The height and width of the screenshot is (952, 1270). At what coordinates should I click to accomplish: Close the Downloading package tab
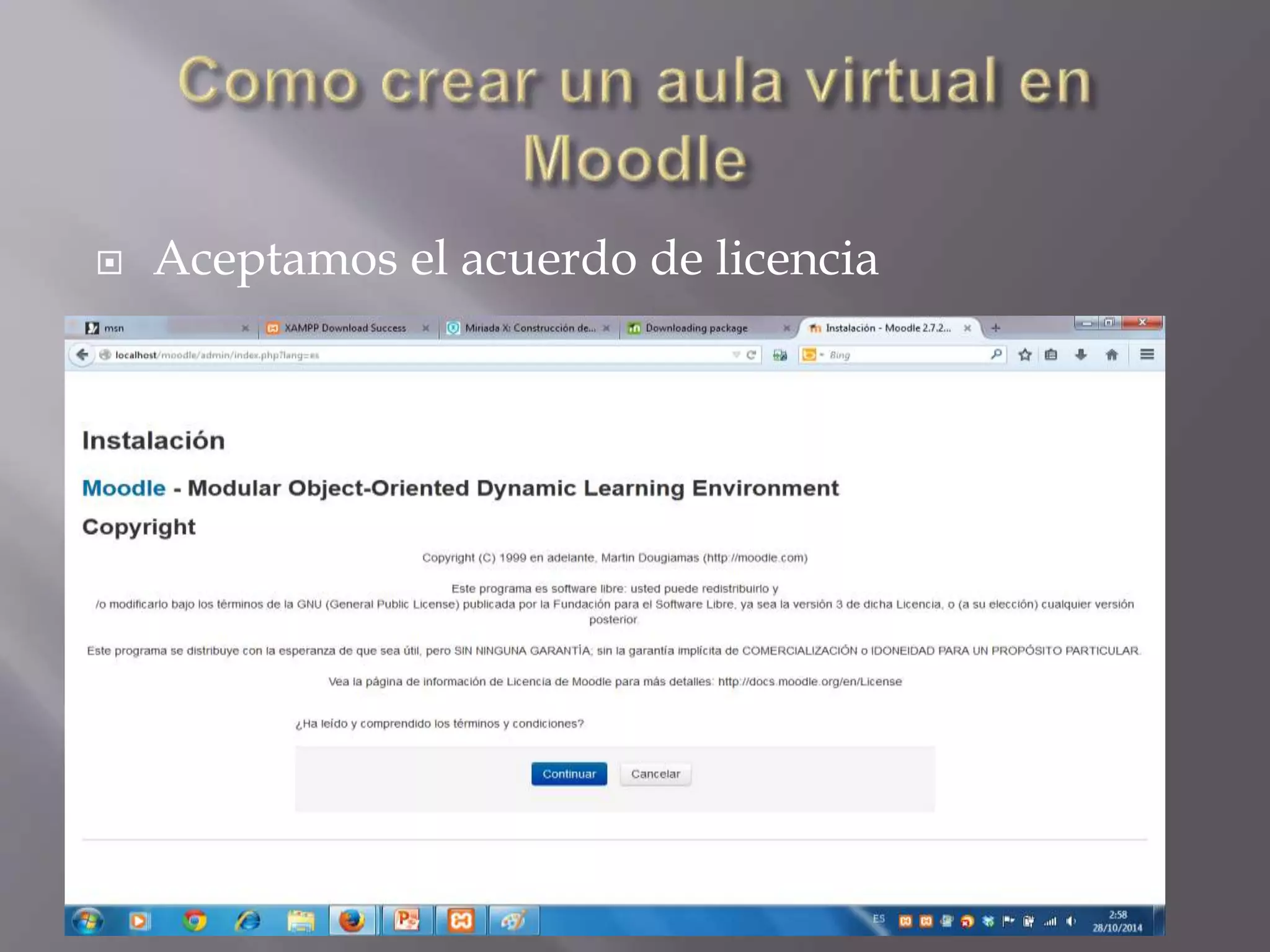(786, 328)
